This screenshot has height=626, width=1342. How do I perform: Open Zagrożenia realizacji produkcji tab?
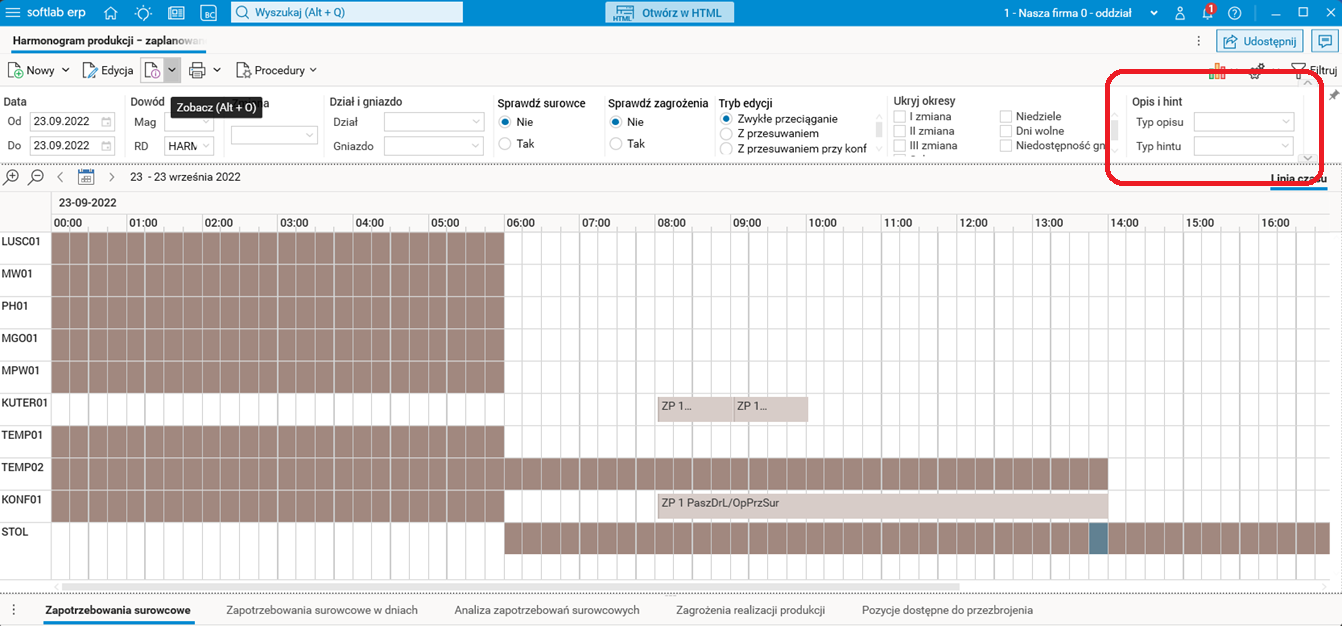pyautogui.click(x=750, y=610)
